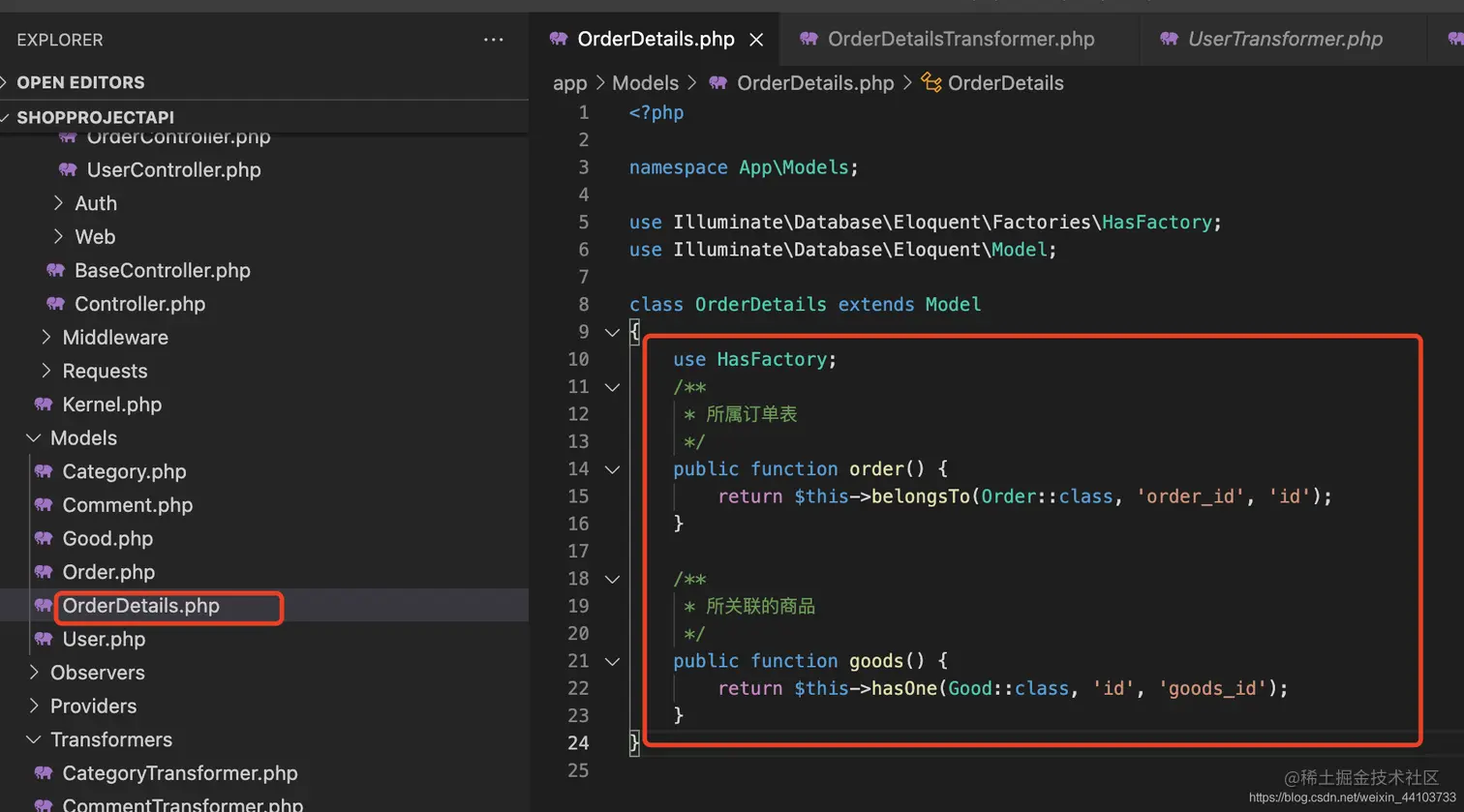Viewport: 1464px width, 812px height.
Task: Open Order.php model file
Action: pyautogui.click(x=108, y=572)
